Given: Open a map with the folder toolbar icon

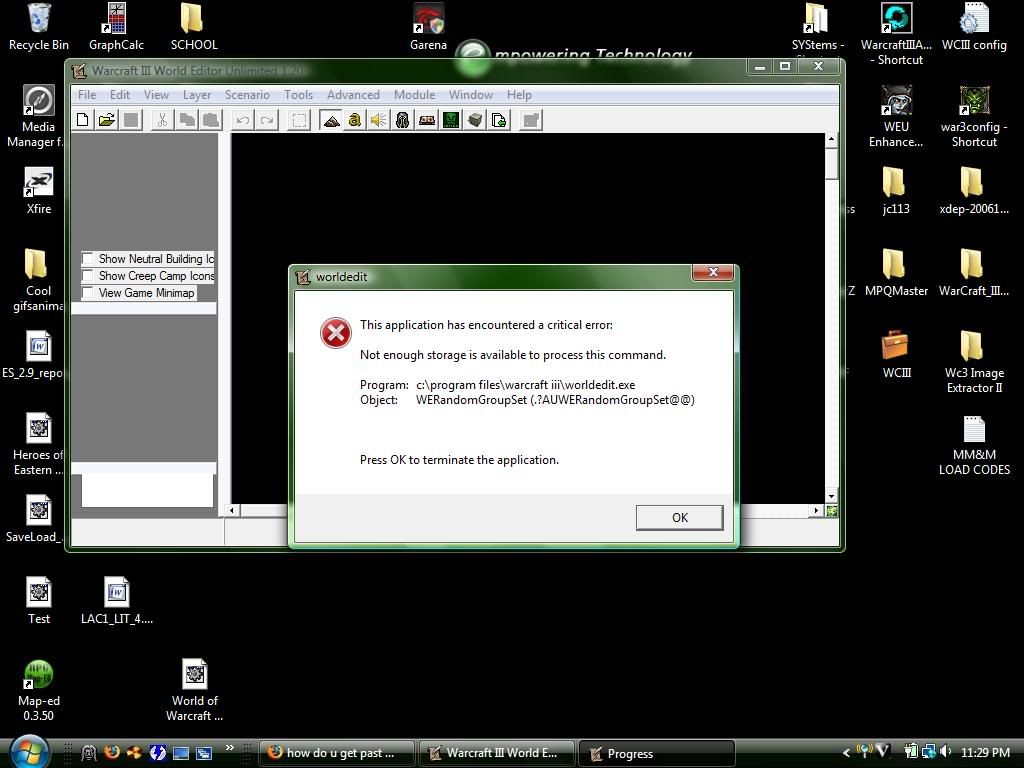Looking at the screenshot, I should 107,120.
